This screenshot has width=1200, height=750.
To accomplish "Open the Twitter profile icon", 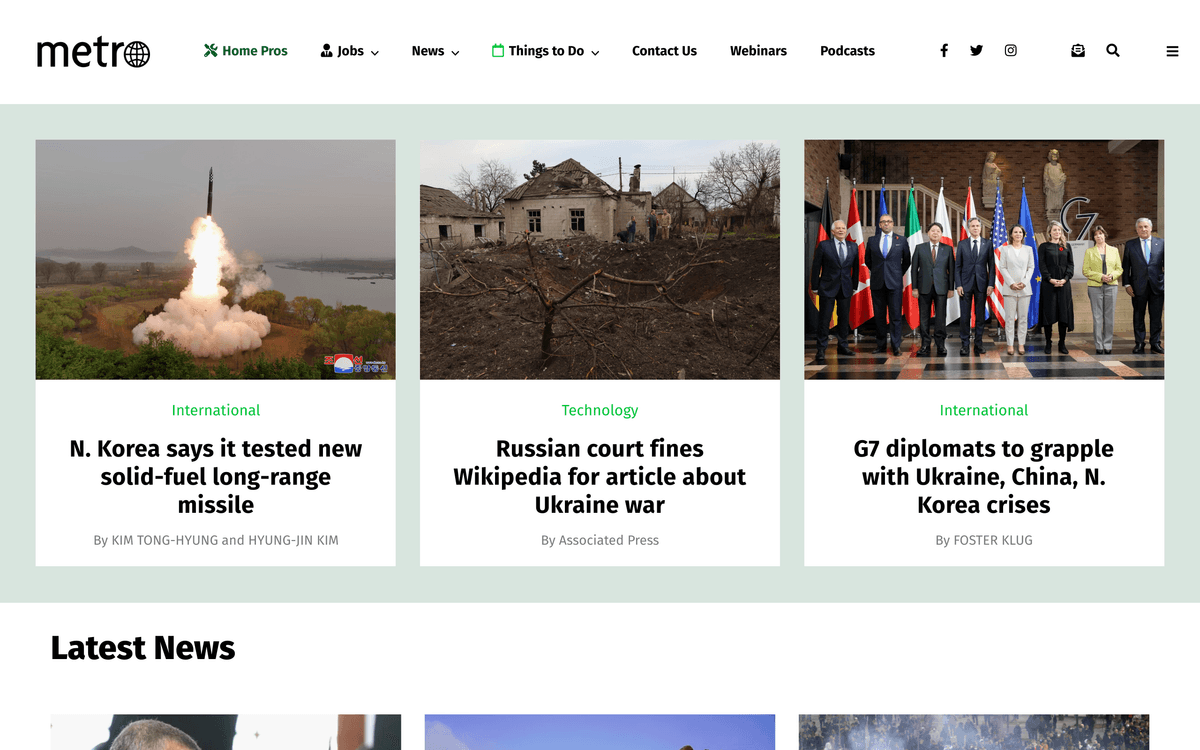I will [976, 51].
